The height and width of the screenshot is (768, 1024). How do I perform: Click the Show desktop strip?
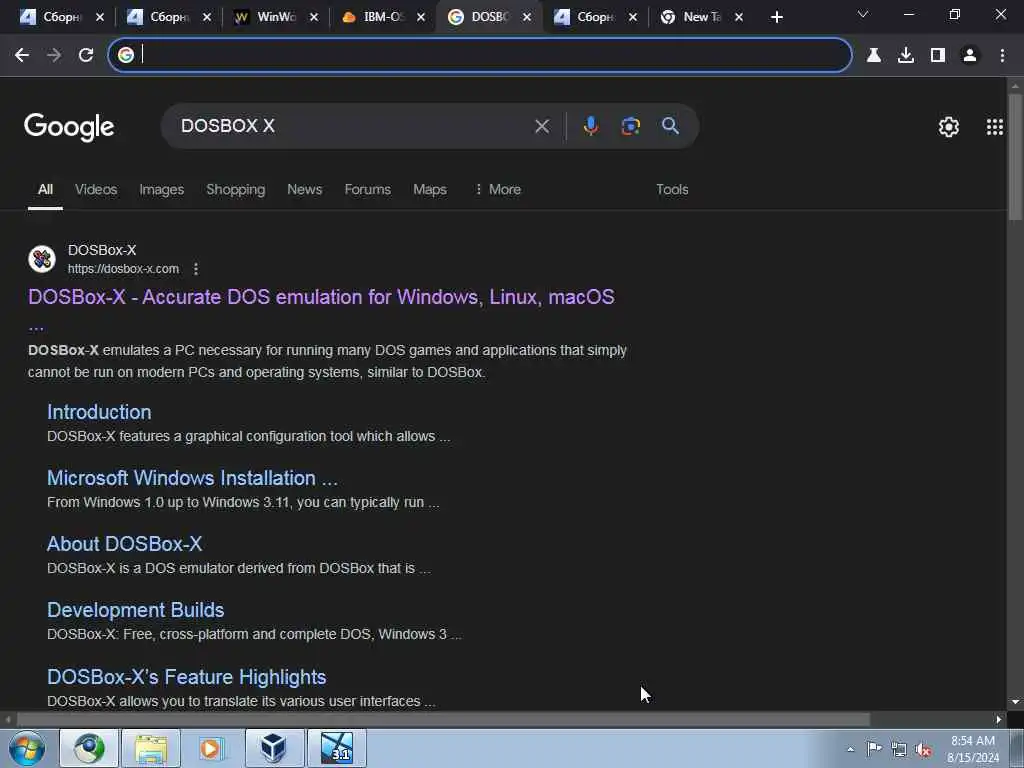pos(1017,748)
